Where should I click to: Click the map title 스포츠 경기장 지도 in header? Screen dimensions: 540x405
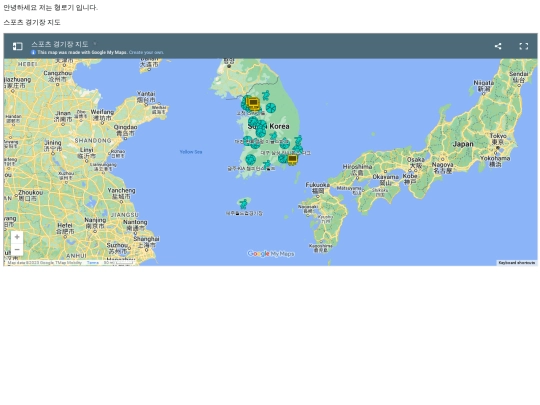[x=60, y=44]
